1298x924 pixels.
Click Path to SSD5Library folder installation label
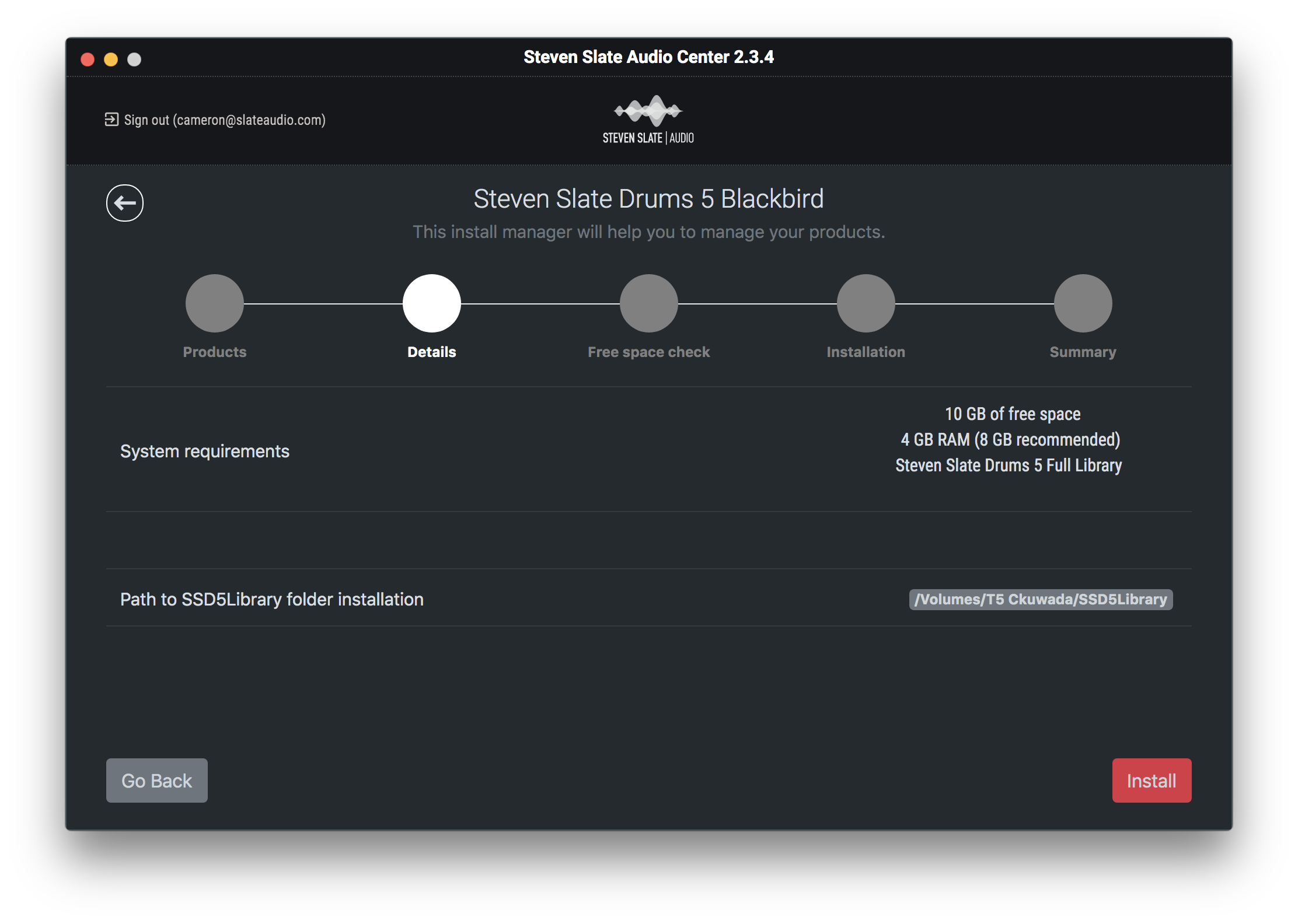coord(272,599)
